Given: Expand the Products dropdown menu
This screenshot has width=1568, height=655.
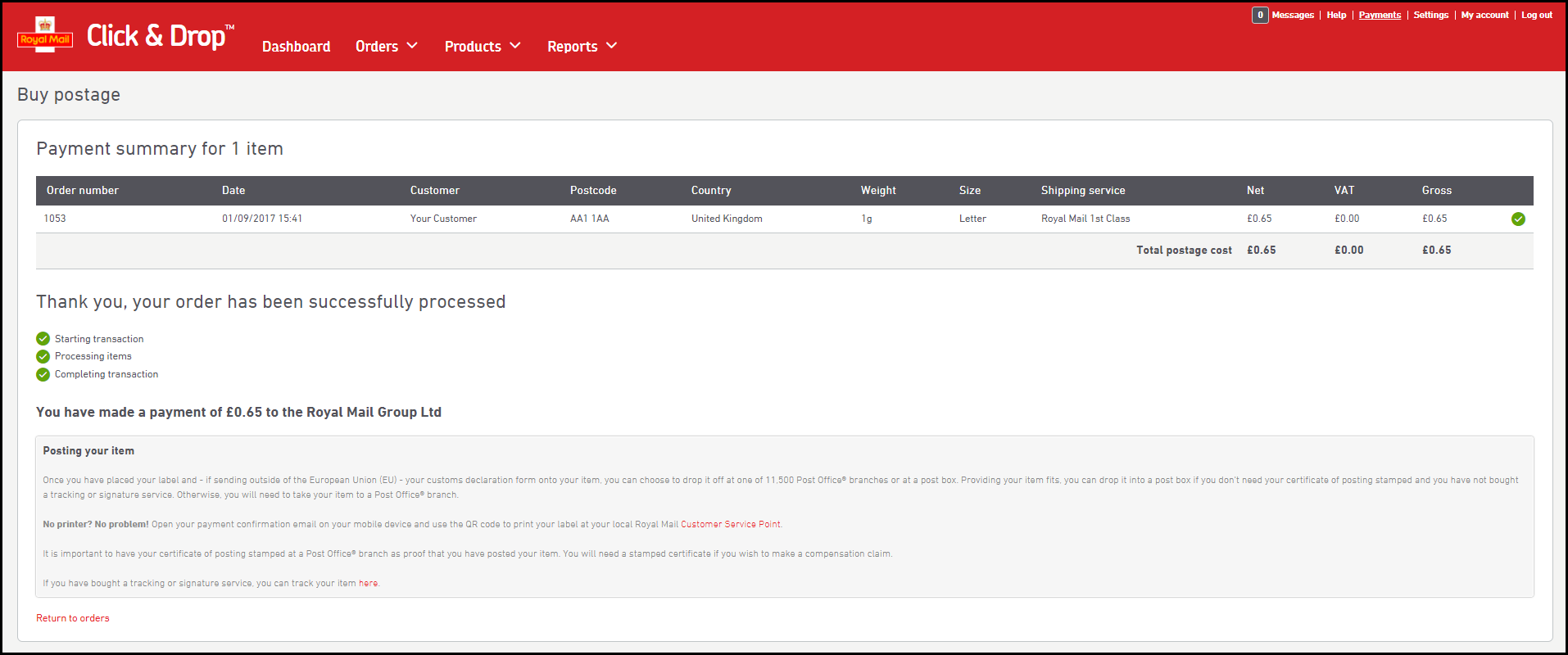Looking at the screenshot, I should pos(482,47).
